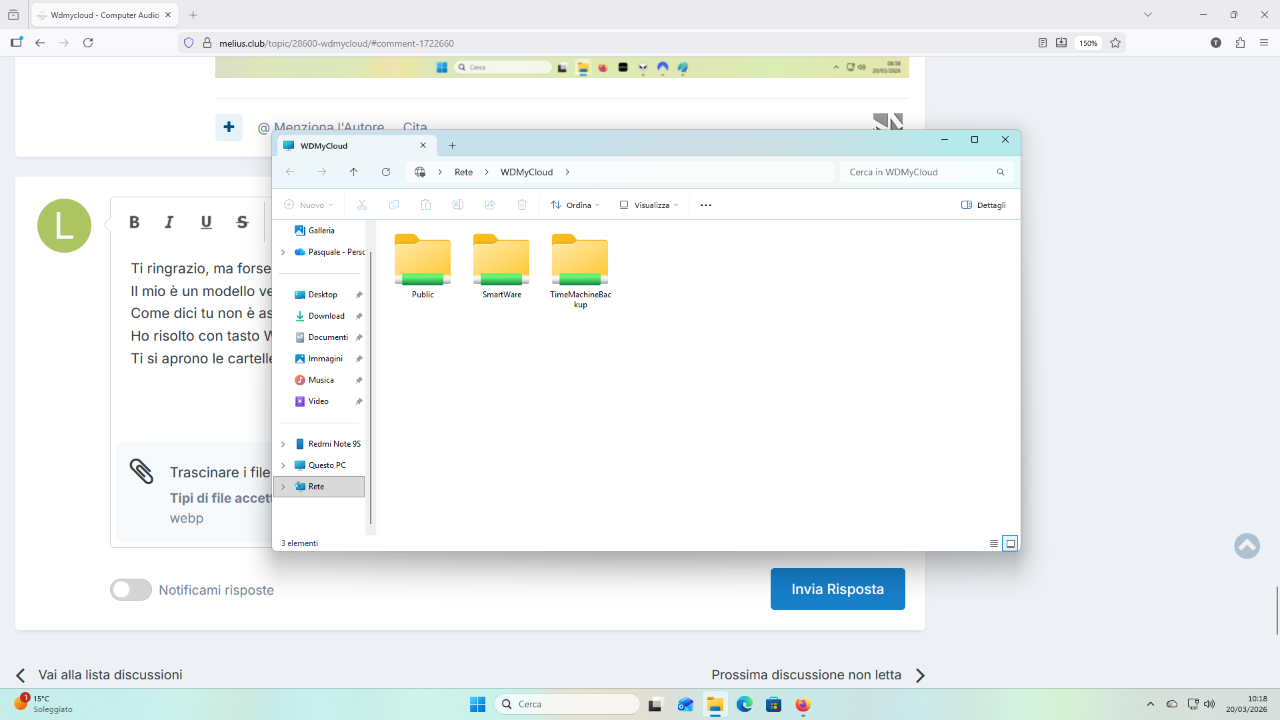Toggle Notificami risposte switch
Viewport: 1280px width, 720px height.
pyautogui.click(x=131, y=590)
